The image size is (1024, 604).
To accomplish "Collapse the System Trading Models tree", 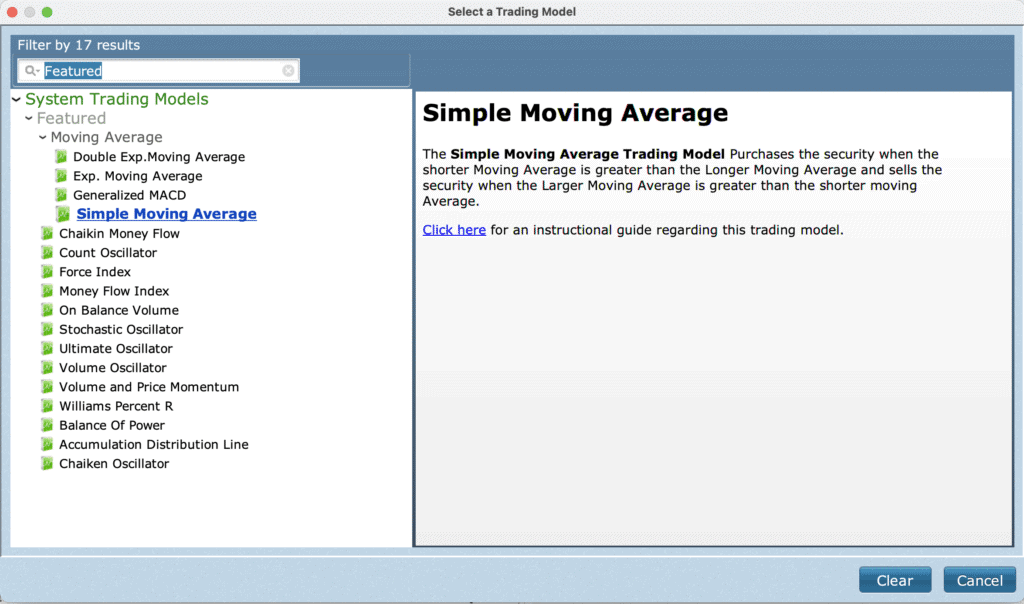I will (x=17, y=99).
